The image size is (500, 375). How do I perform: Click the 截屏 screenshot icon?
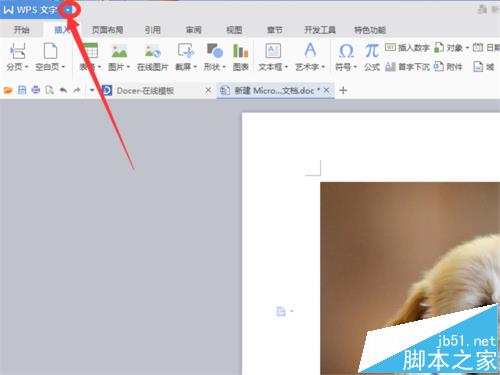click(x=186, y=51)
